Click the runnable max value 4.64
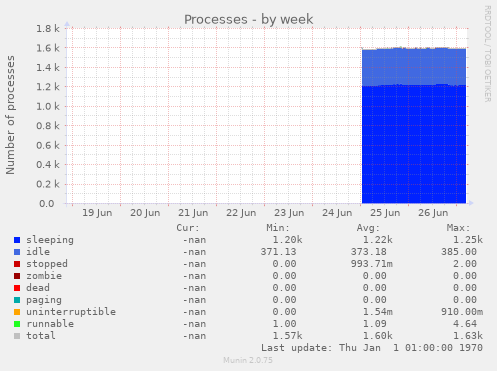497x371 pixels. point(465,324)
